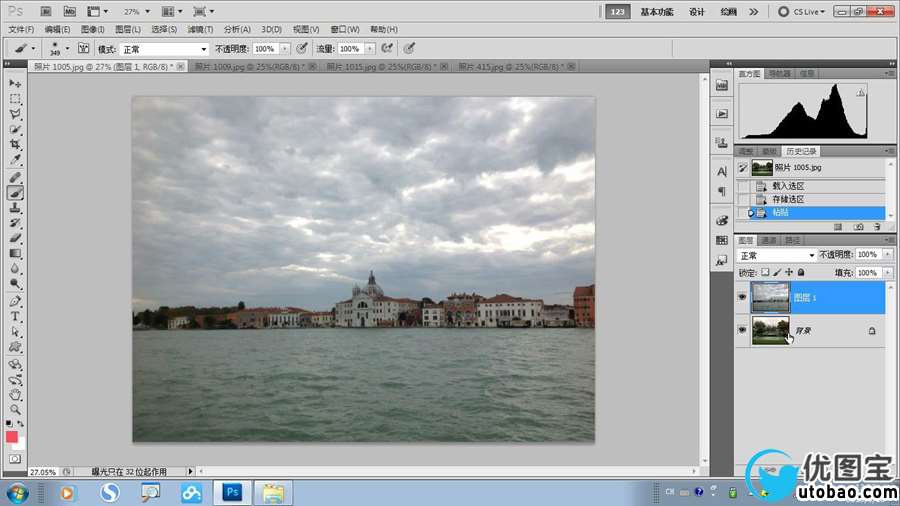Show more workspaces chevron
900x506 pixels.
click(x=754, y=11)
